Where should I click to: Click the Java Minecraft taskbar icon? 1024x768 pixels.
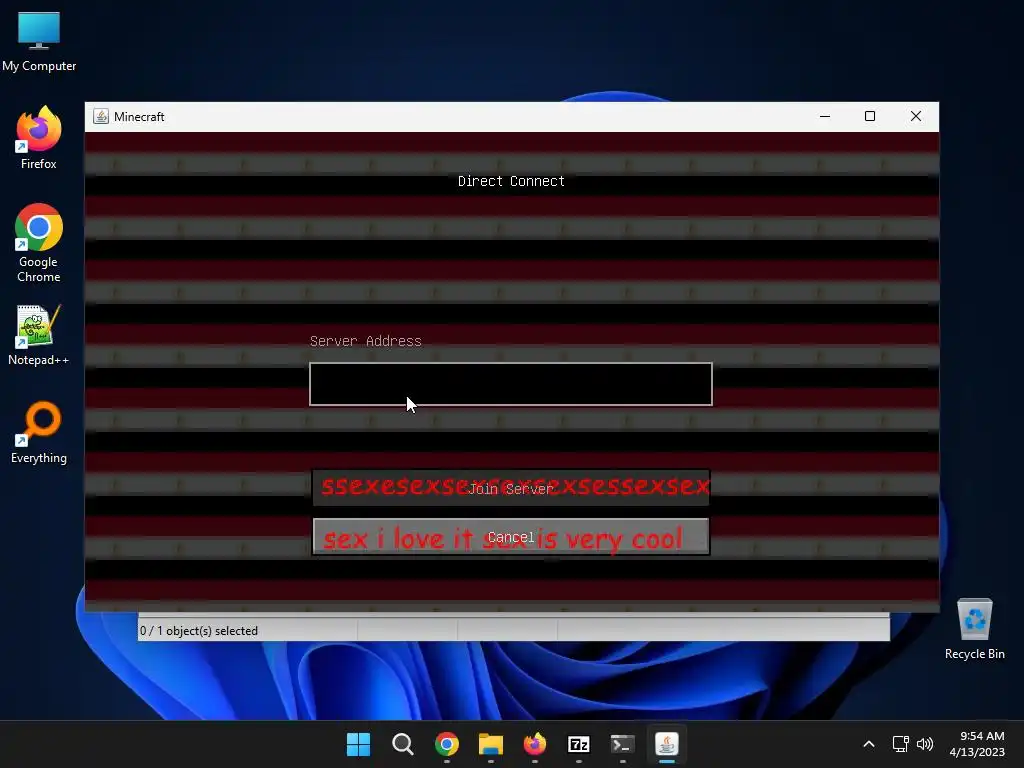tap(667, 744)
